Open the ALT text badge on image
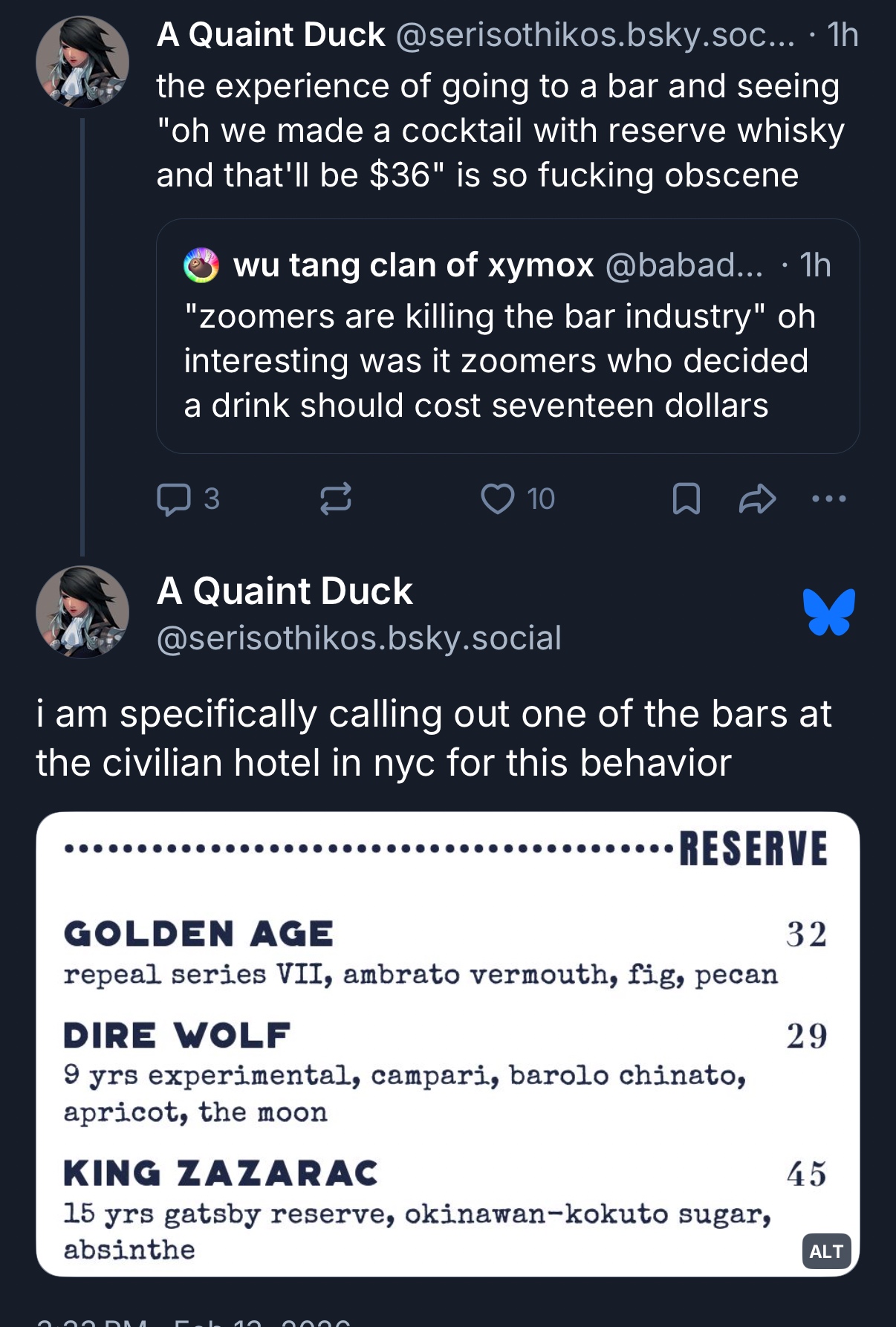This screenshot has width=896, height=1327. tap(825, 1251)
